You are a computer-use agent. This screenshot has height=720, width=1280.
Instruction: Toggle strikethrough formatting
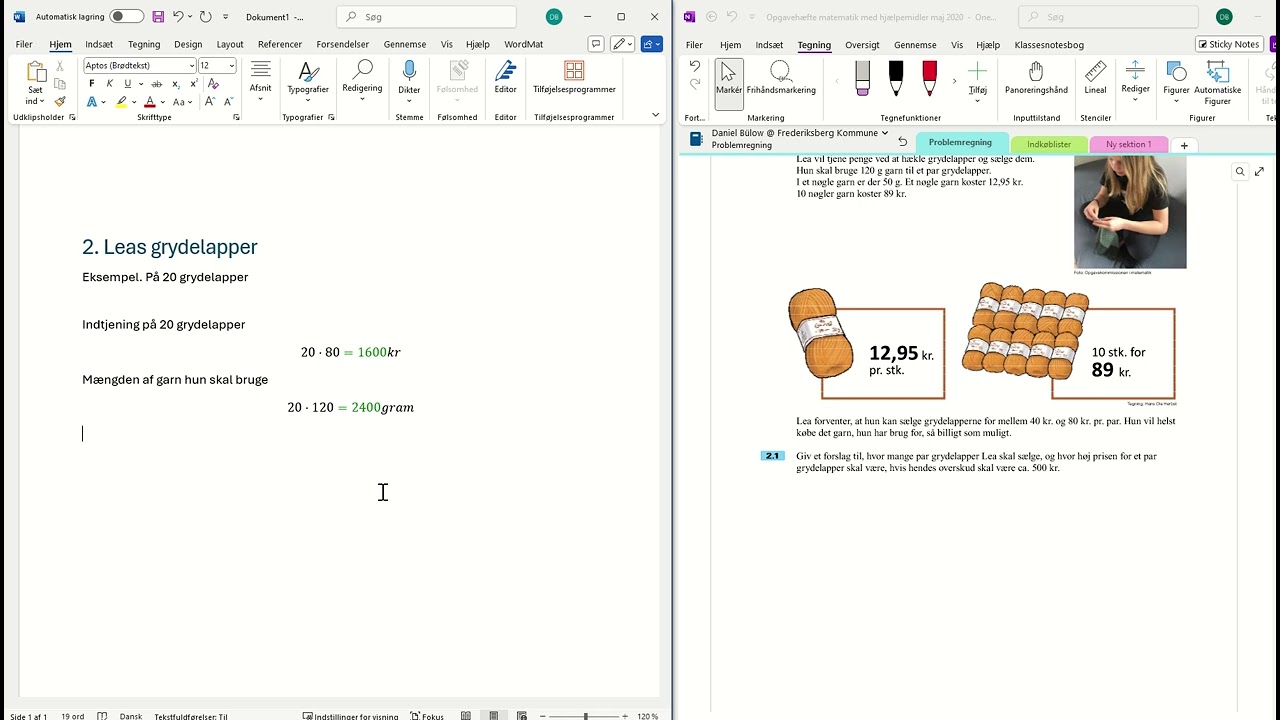pyautogui.click(x=156, y=84)
